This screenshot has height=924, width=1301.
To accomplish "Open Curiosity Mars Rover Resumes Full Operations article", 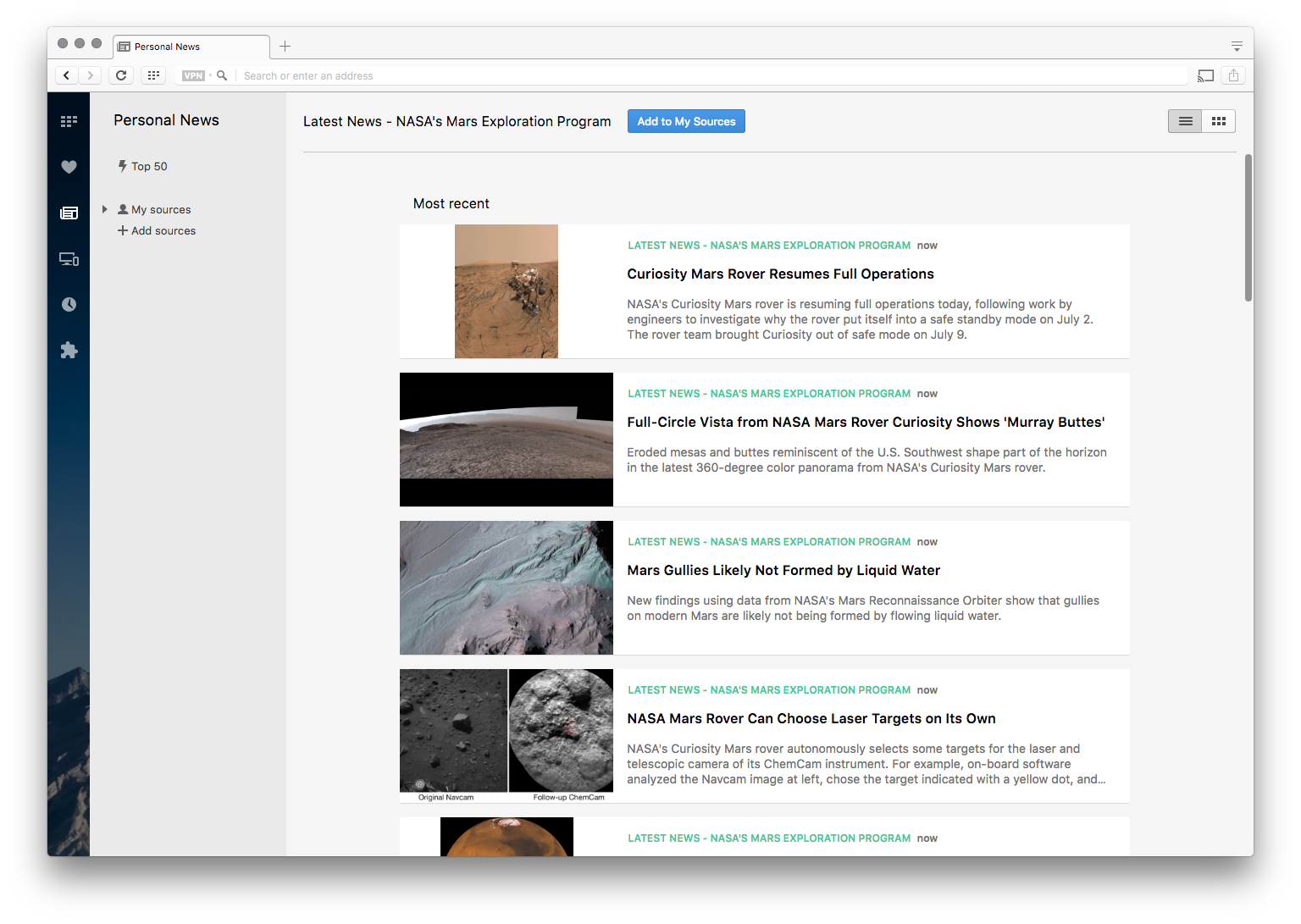I will pyautogui.click(x=780, y=274).
